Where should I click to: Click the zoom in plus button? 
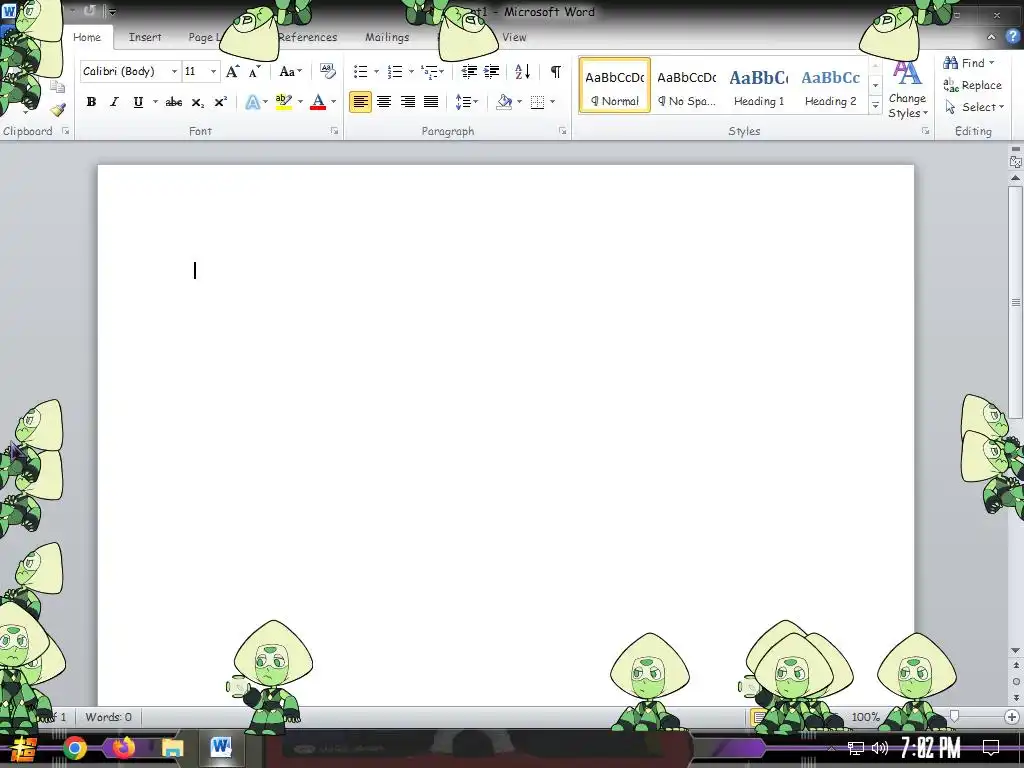(x=1012, y=717)
